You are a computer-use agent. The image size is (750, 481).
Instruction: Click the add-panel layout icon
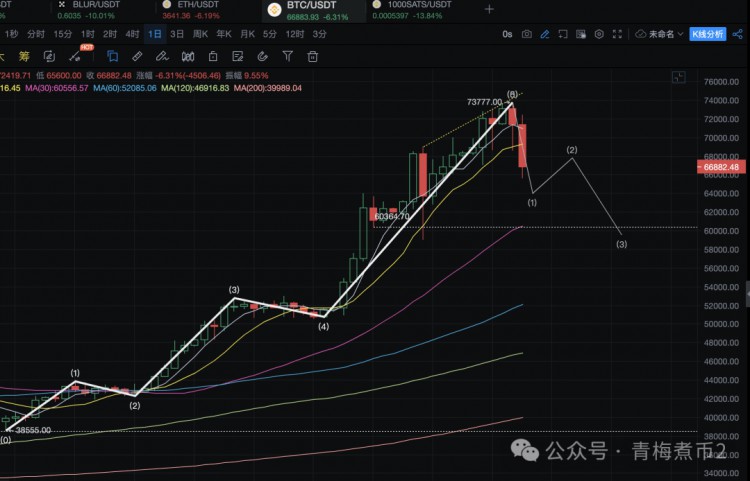pyautogui.click(x=563, y=34)
